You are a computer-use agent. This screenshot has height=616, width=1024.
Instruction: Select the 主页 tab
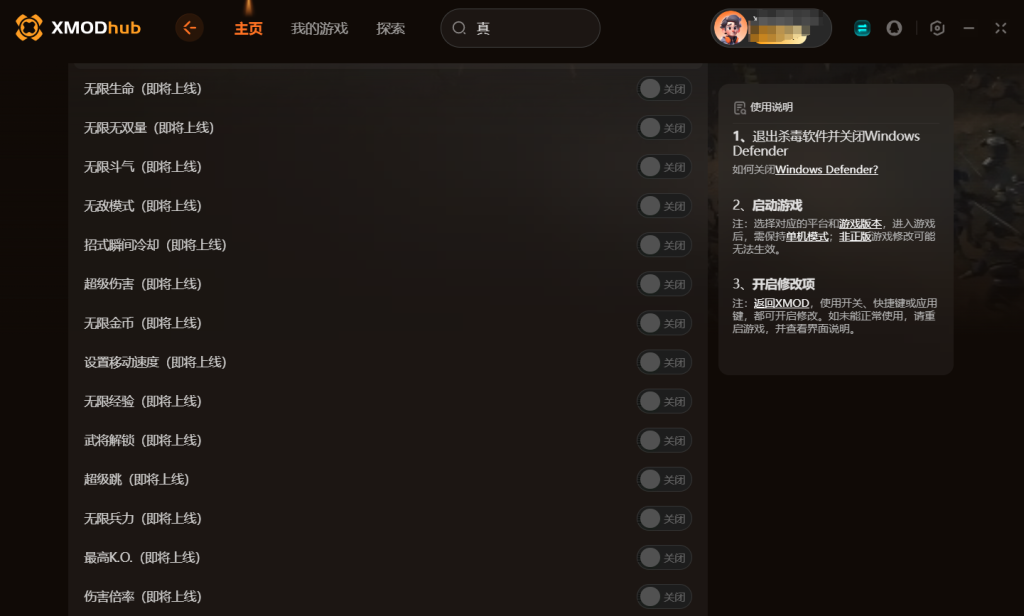[248, 28]
